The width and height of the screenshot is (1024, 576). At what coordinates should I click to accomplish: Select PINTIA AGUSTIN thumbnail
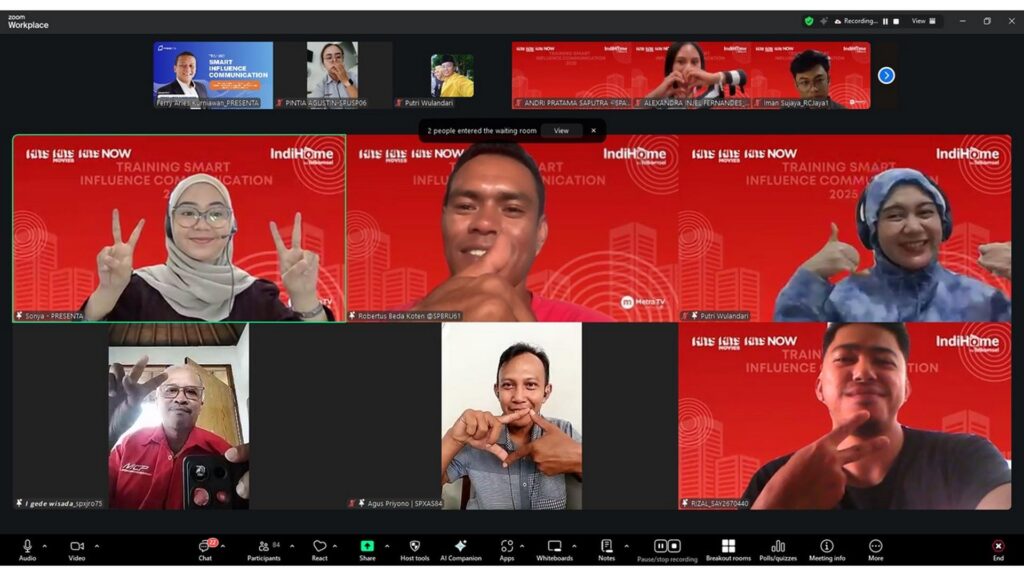point(332,75)
